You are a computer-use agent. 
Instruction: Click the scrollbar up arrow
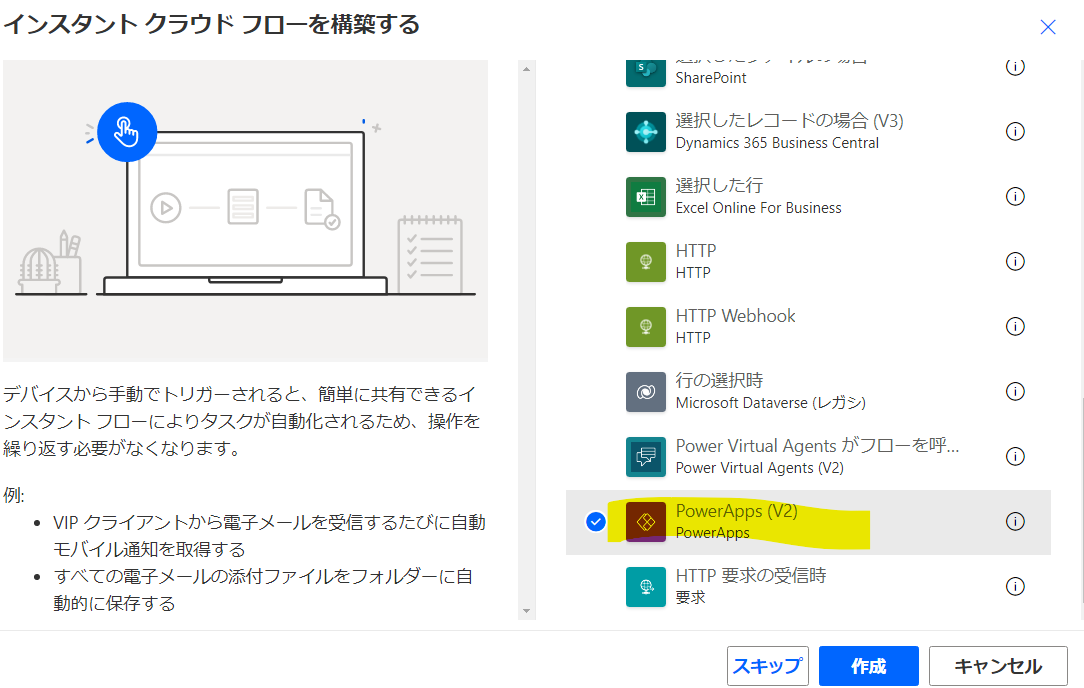(x=527, y=69)
